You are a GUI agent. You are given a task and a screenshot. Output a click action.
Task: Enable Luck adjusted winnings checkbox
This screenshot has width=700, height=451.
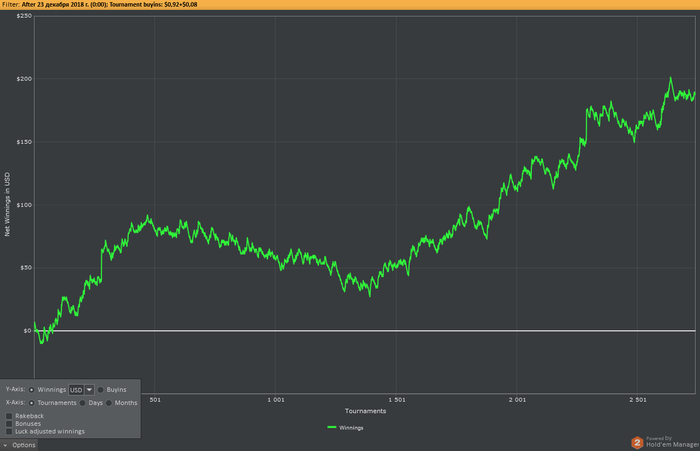click(9, 431)
